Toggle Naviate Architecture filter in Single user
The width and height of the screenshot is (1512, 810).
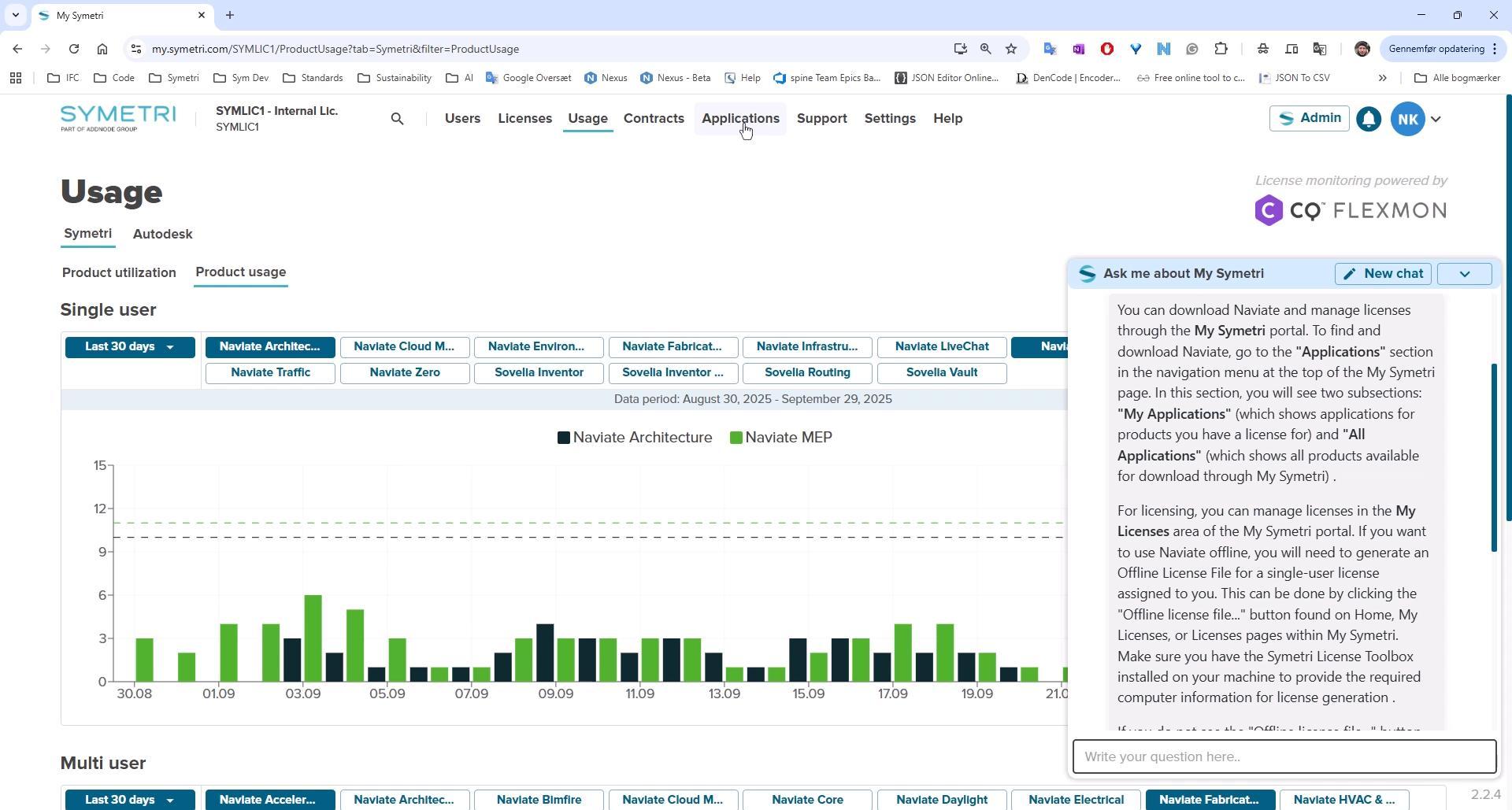(269, 347)
